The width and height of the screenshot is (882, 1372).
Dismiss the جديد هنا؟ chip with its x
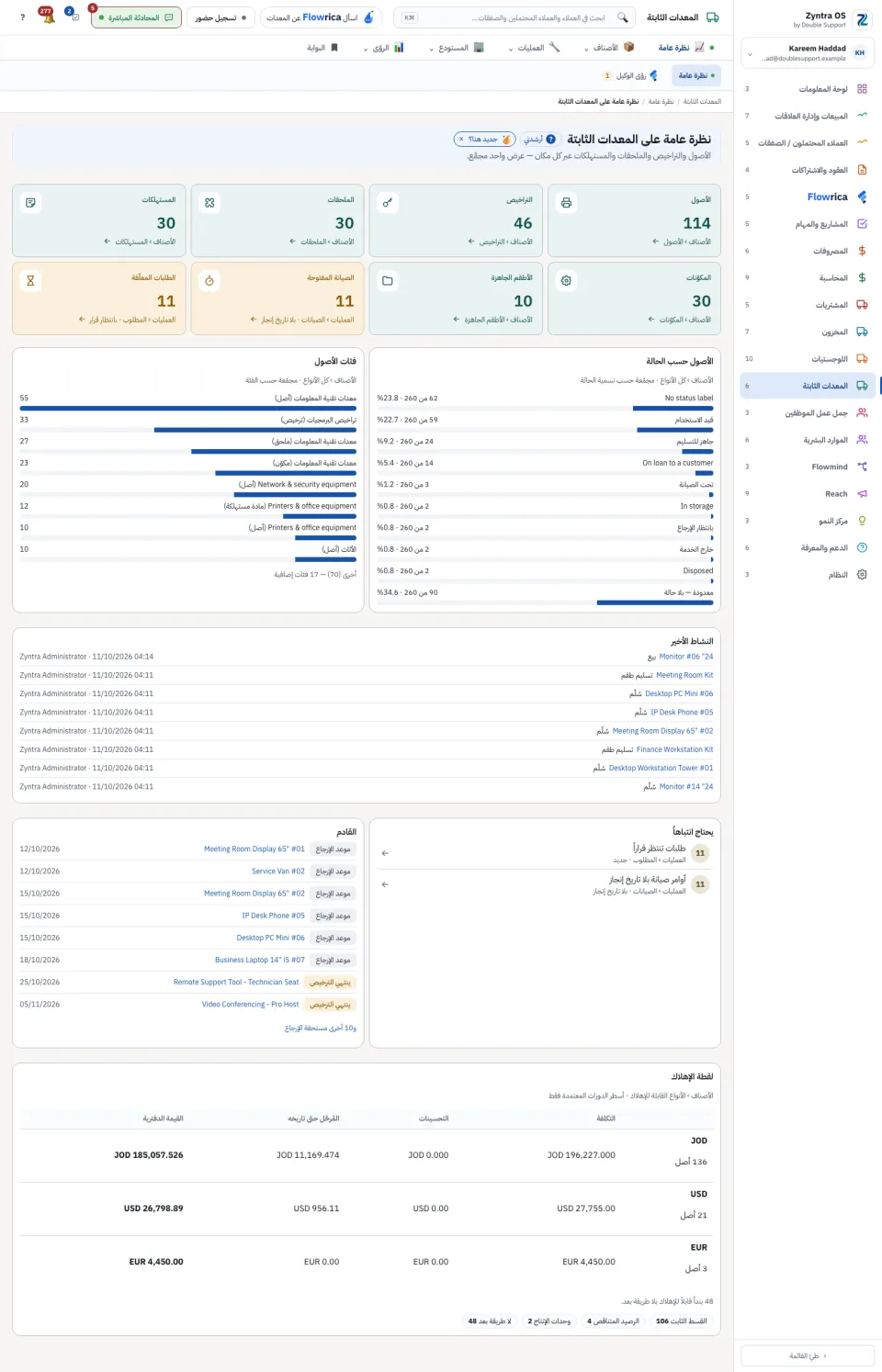pos(461,140)
